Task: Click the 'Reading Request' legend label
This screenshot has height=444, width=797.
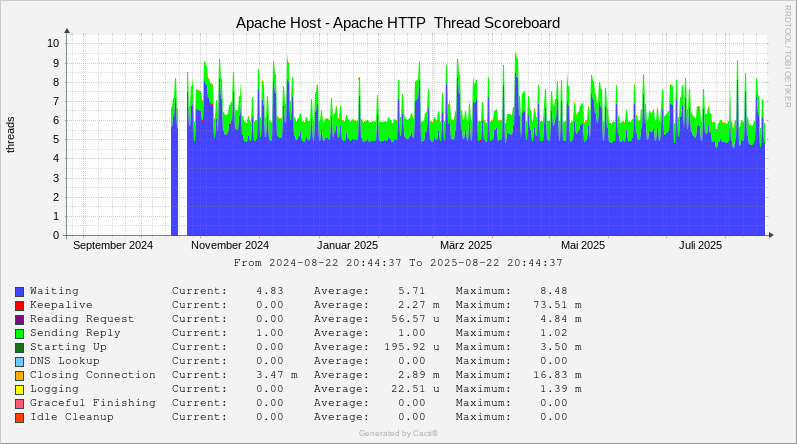Action: pyautogui.click(x=82, y=319)
